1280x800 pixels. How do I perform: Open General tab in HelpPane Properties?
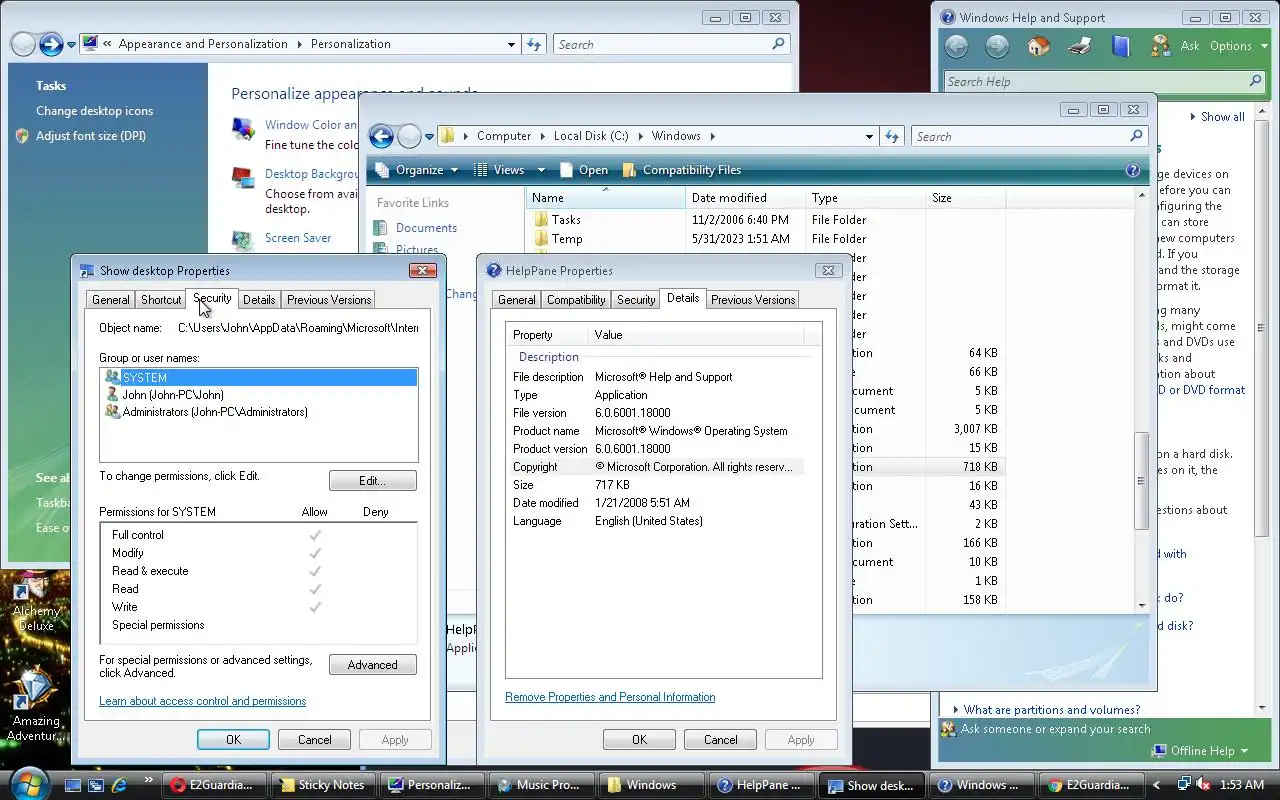(x=516, y=300)
